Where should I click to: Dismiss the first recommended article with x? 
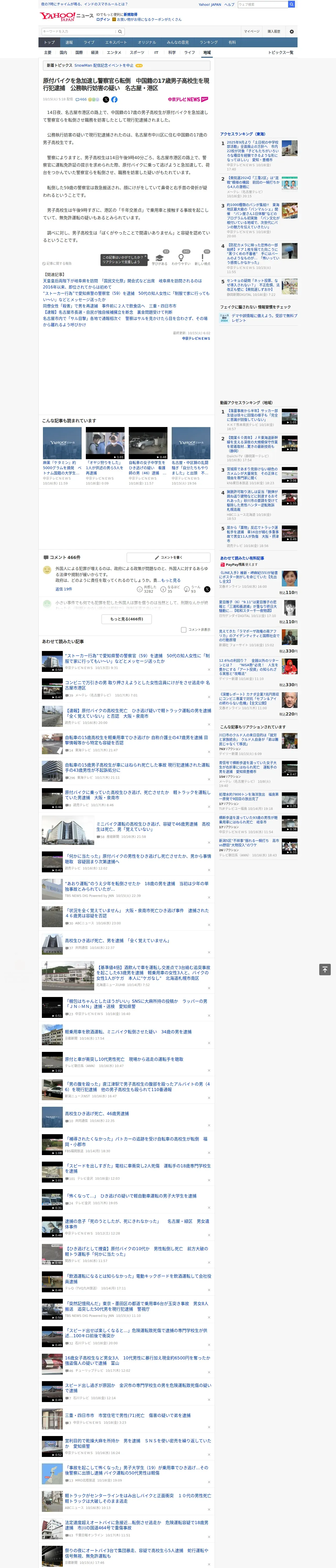click(x=209, y=670)
